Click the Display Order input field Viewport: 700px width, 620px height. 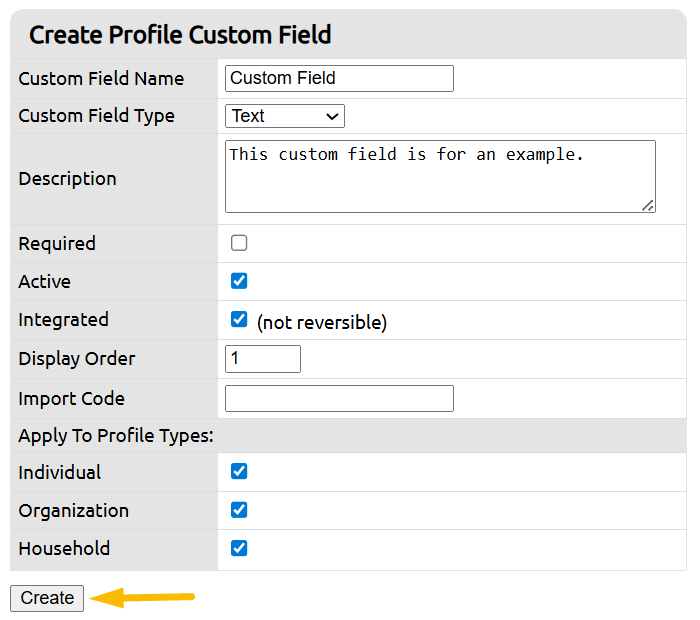[263, 359]
